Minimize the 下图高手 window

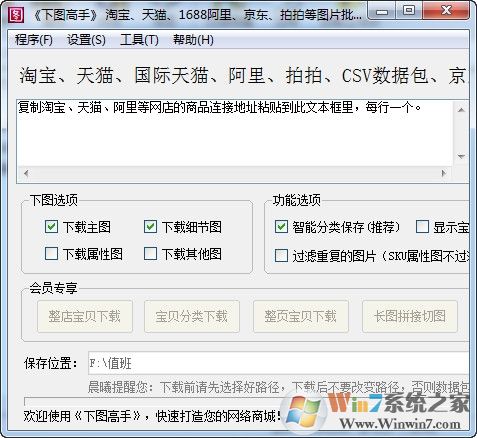tap(382, 11)
